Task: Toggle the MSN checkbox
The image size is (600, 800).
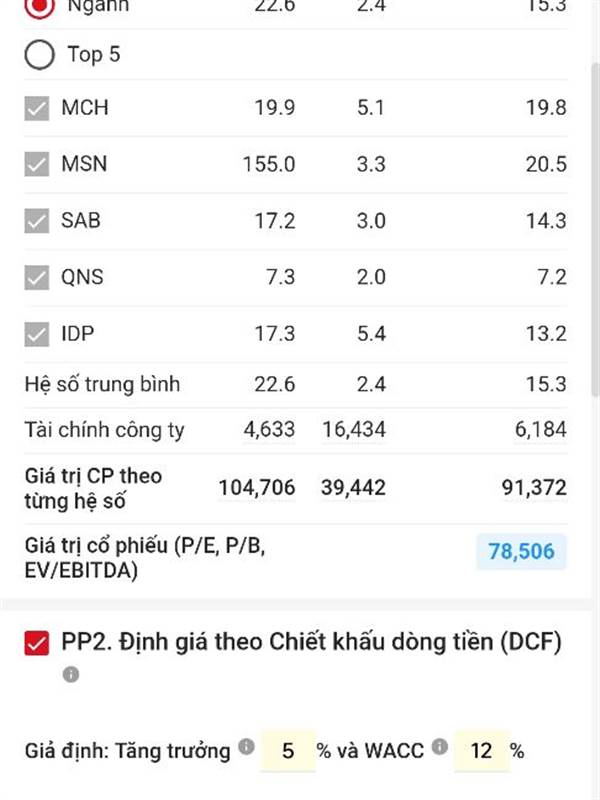Action: (37, 164)
